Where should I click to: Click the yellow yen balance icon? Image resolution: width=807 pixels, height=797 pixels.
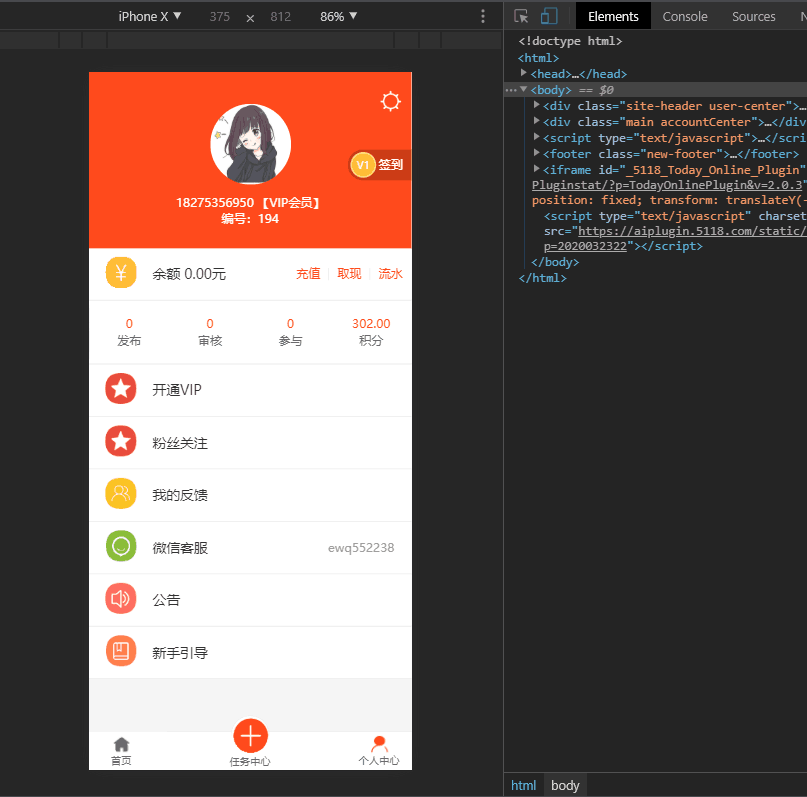click(x=121, y=272)
